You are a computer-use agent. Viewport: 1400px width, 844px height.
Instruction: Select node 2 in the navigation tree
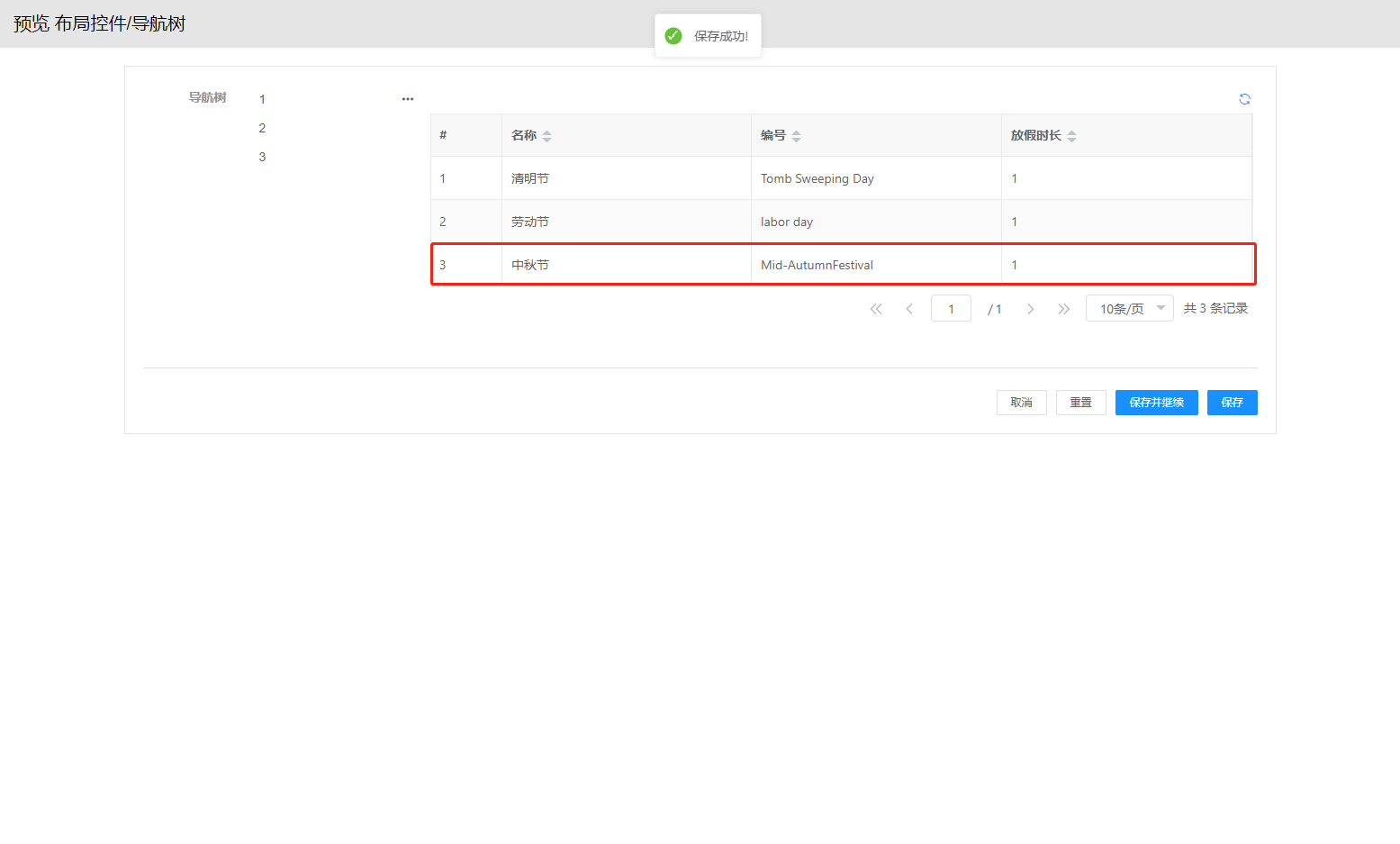(x=262, y=128)
